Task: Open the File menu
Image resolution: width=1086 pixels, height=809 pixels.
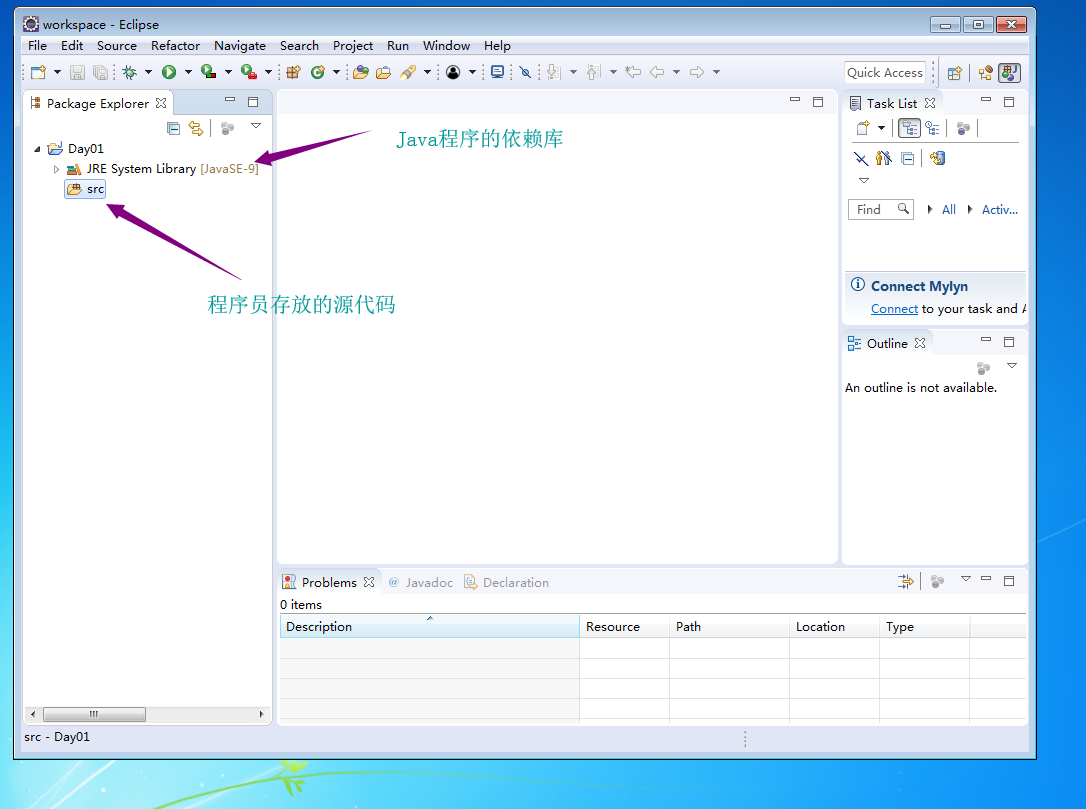Action: 37,46
